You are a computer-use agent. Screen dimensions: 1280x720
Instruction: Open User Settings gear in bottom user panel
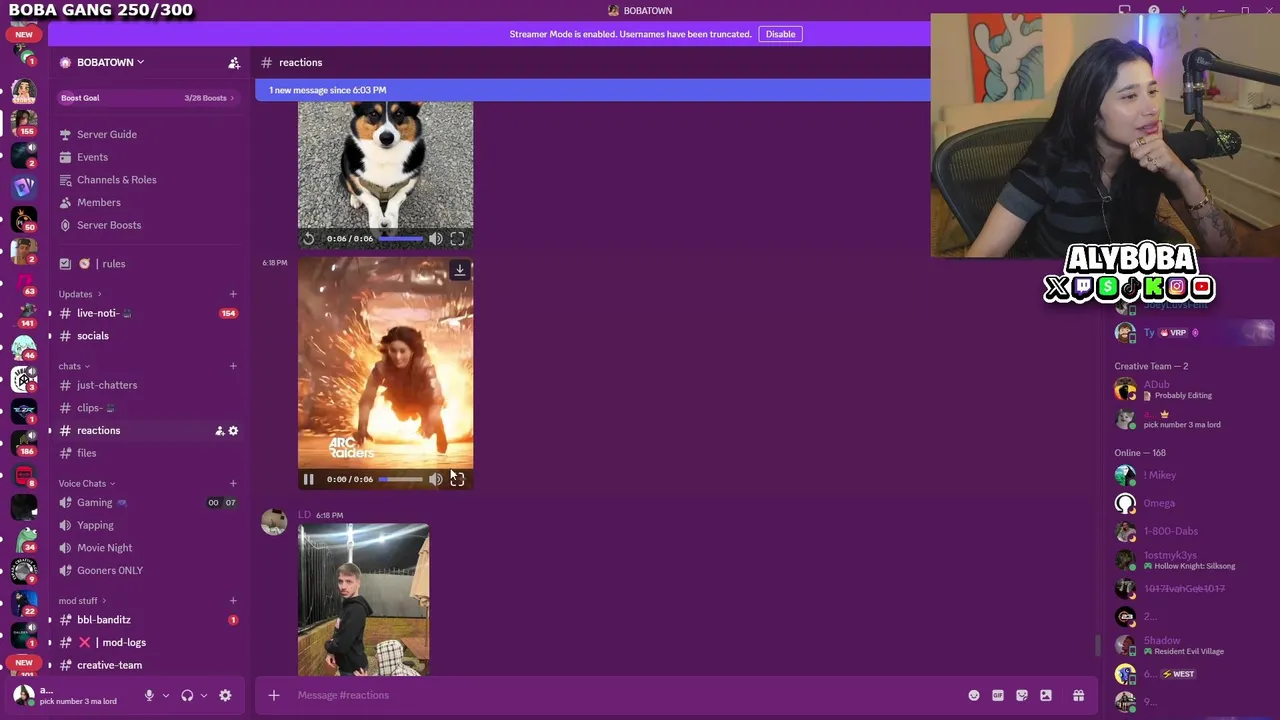pyautogui.click(x=225, y=696)
